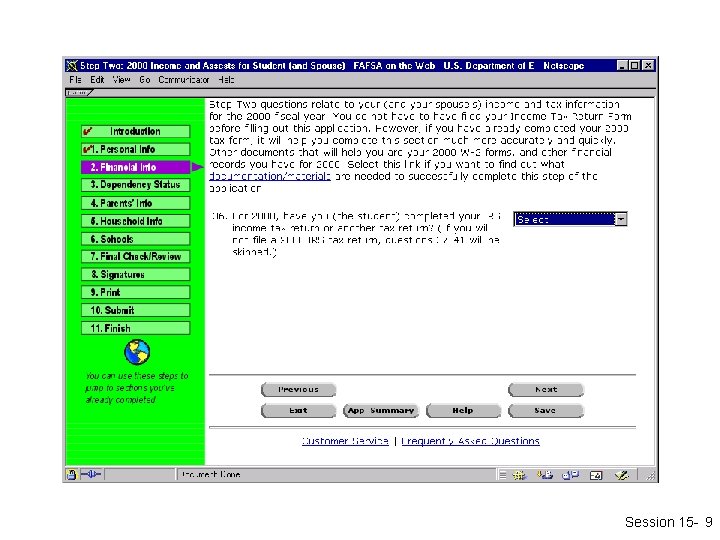Click the component bar grip handle icon
Screen dimensions: 720x540
[x=503, y=475]
